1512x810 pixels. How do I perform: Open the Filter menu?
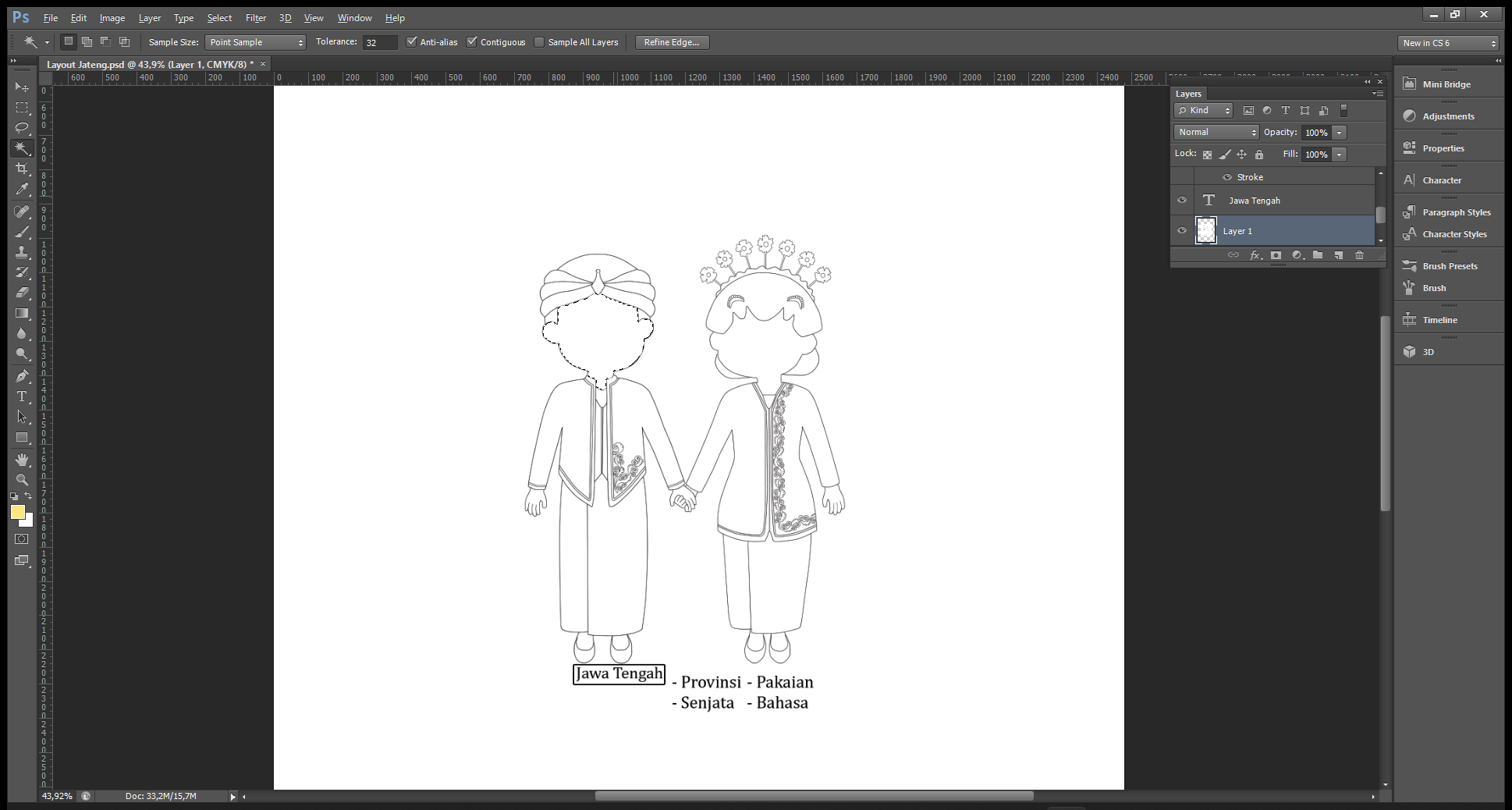(x=255, y=18)
